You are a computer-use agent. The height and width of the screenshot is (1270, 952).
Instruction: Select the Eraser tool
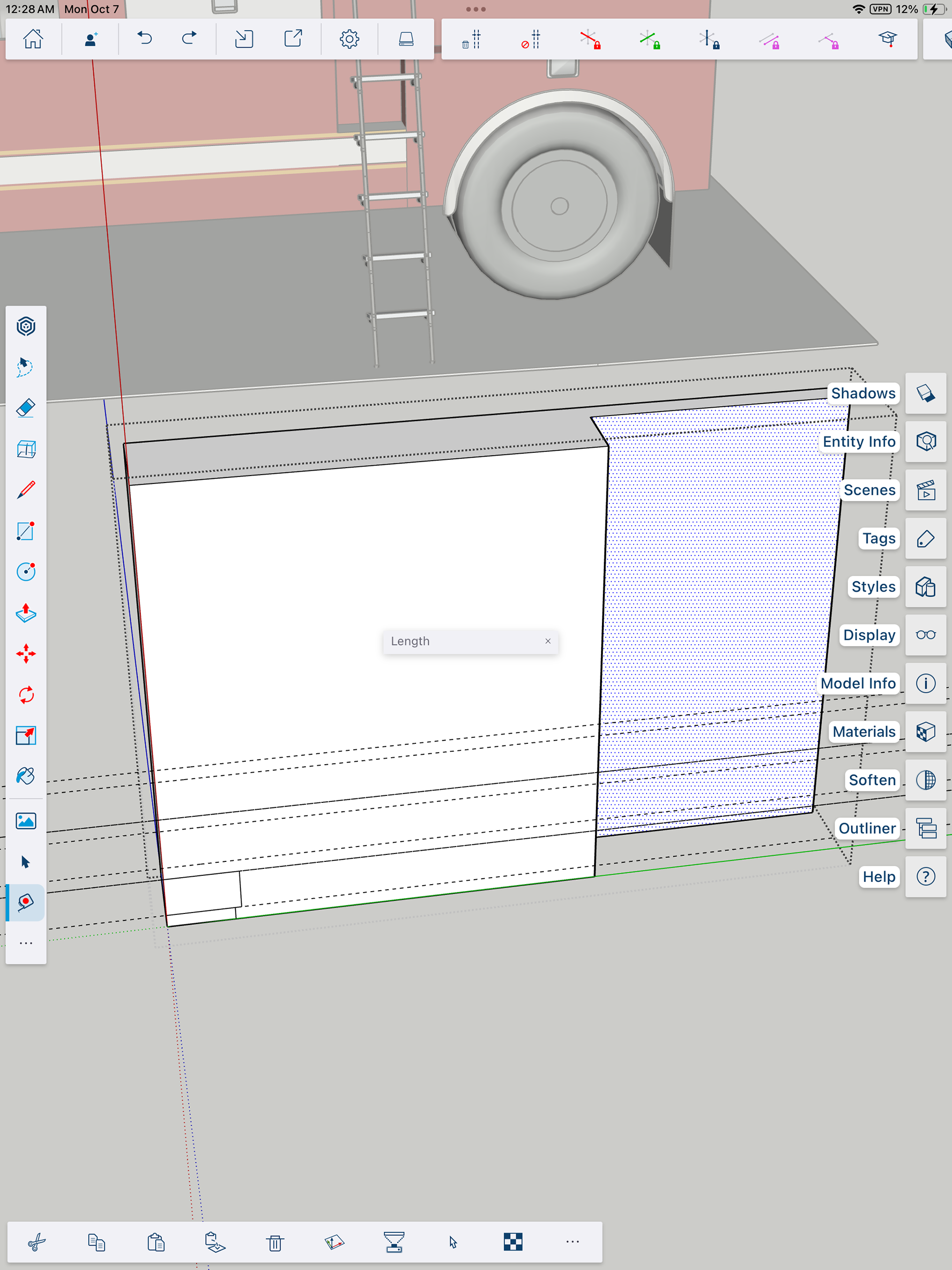pyautogui.click(x=26, y=408)
